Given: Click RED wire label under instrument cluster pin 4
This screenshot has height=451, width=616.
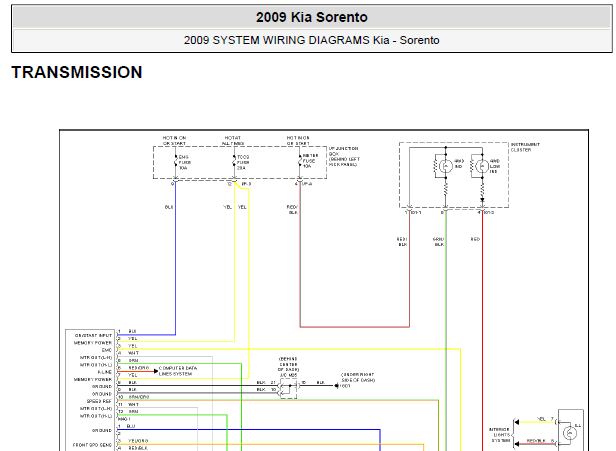Looking at the screenshot, I should tap(475, 239).
